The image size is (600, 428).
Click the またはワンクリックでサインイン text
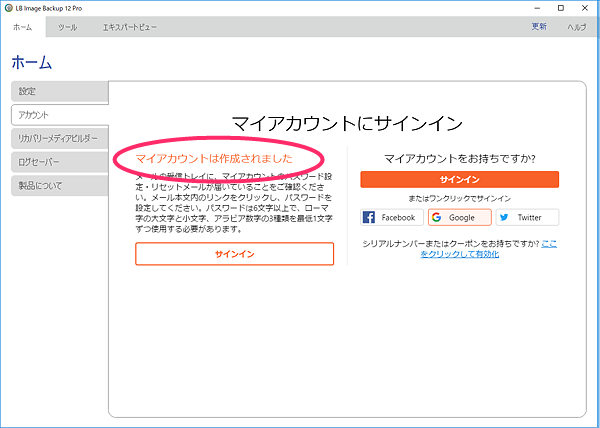tap(460, 199)
